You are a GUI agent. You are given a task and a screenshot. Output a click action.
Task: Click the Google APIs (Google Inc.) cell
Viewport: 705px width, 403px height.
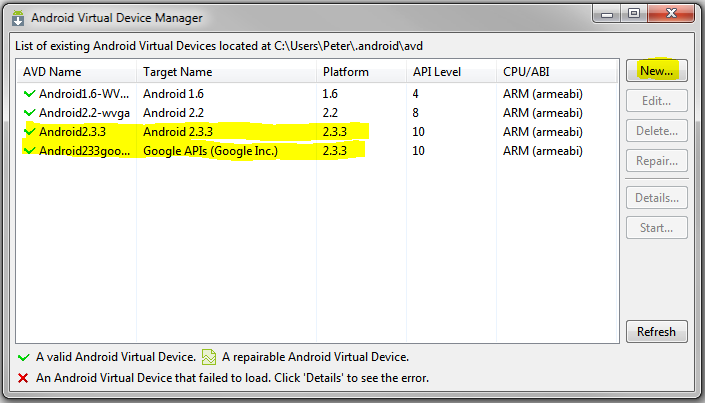coord(210,150)
